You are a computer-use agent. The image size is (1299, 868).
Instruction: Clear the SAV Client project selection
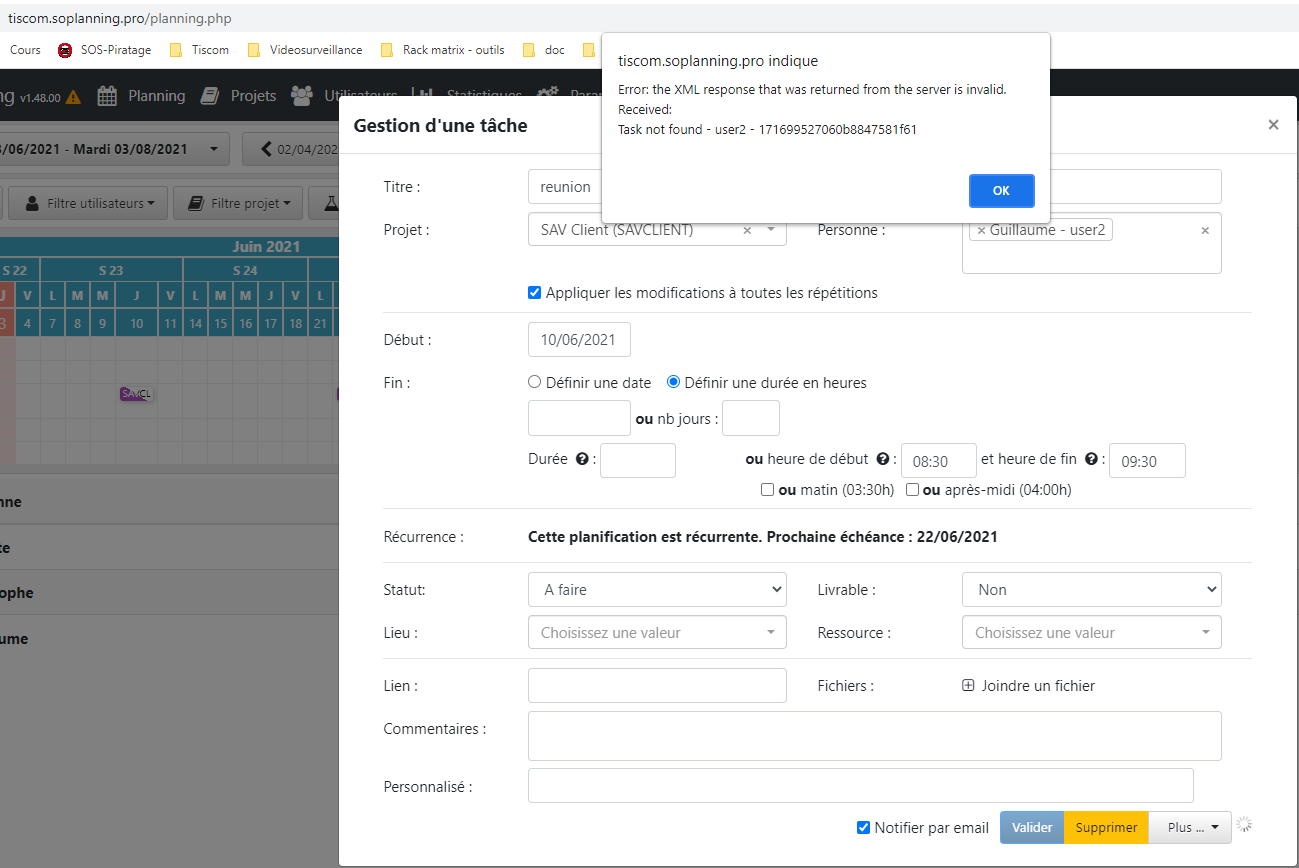(x=747, y=230)
